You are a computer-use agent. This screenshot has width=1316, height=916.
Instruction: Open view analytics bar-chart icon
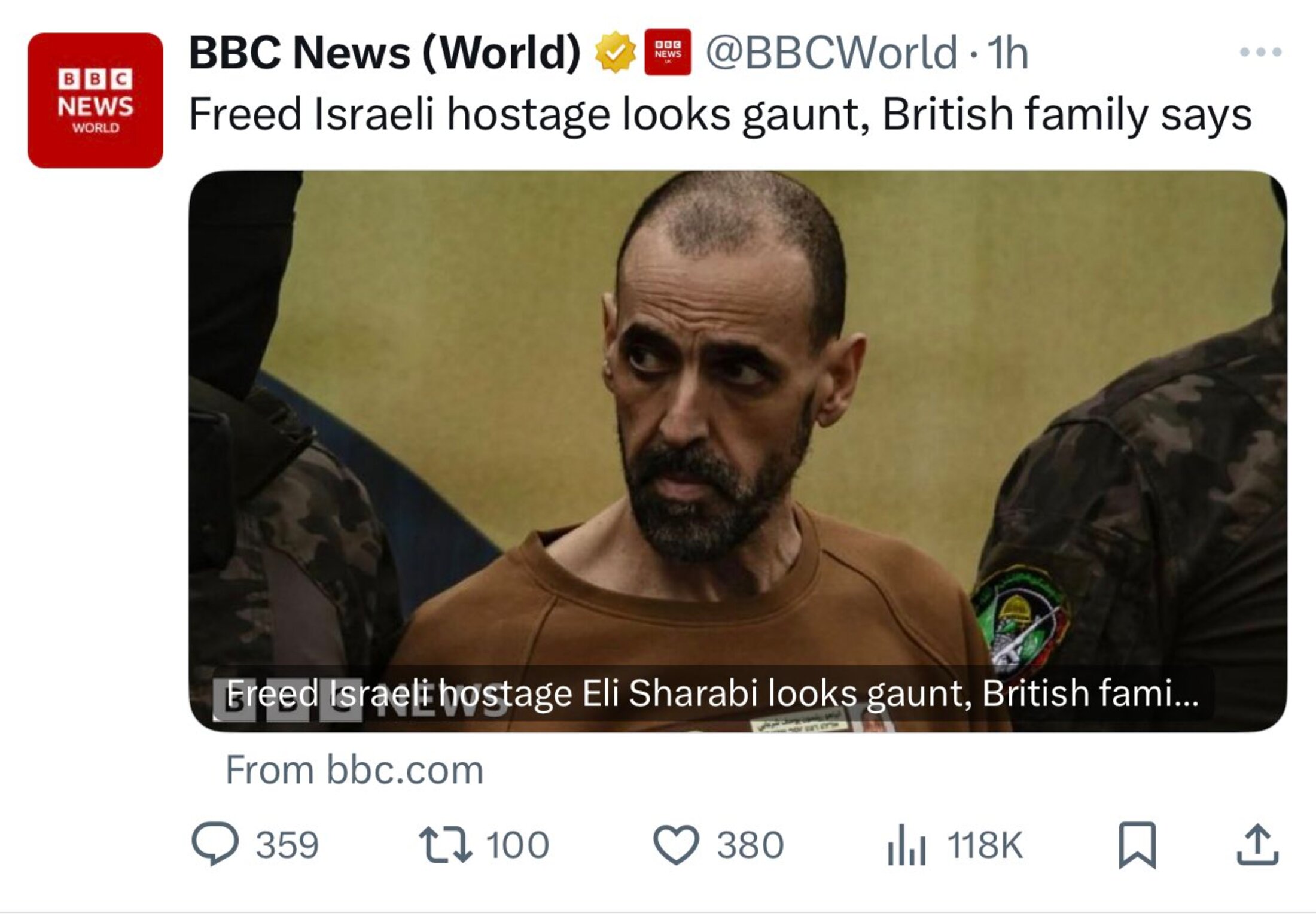click(x=907, y=844)
